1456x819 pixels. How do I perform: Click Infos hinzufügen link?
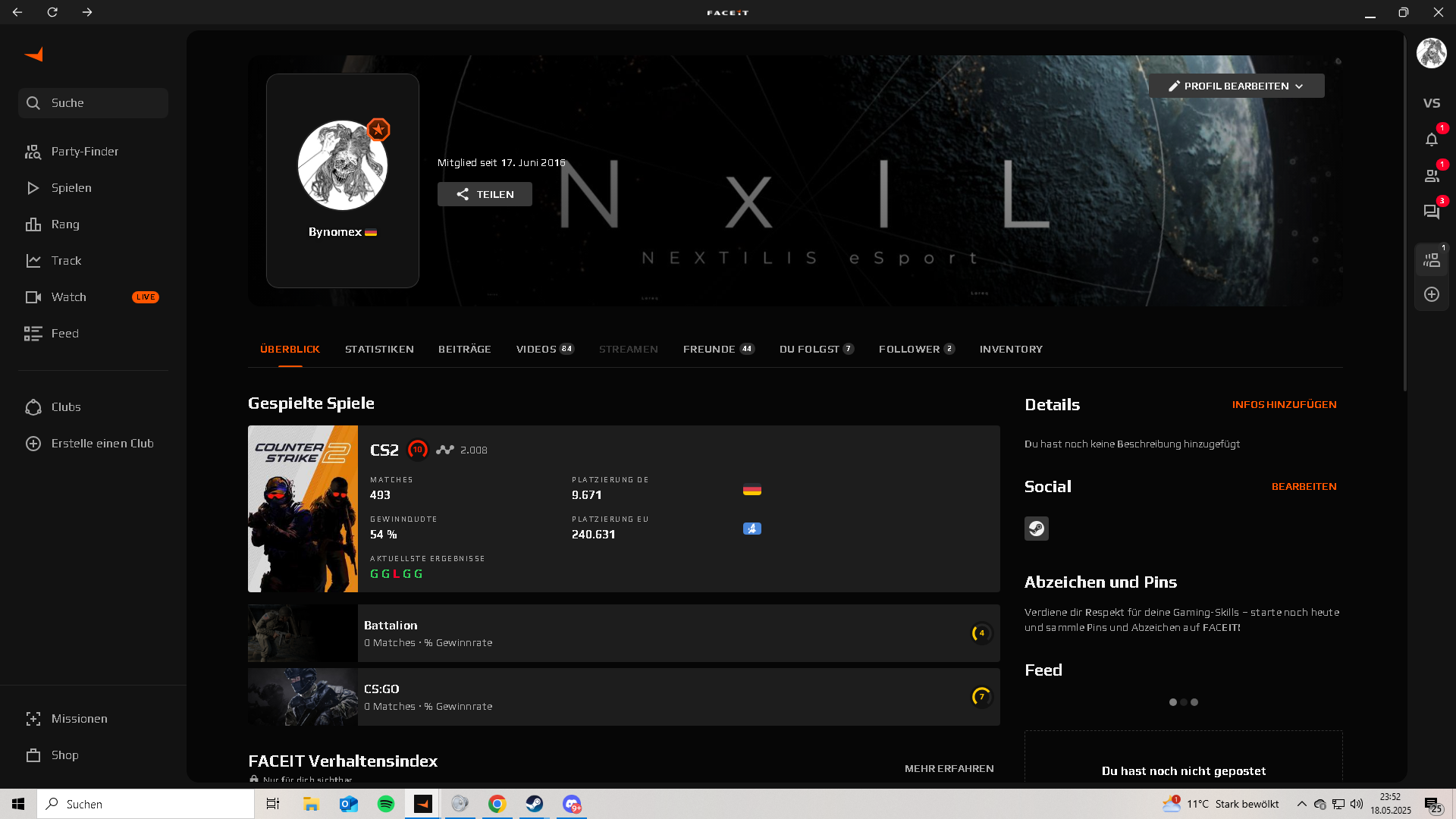point(1284,404)
